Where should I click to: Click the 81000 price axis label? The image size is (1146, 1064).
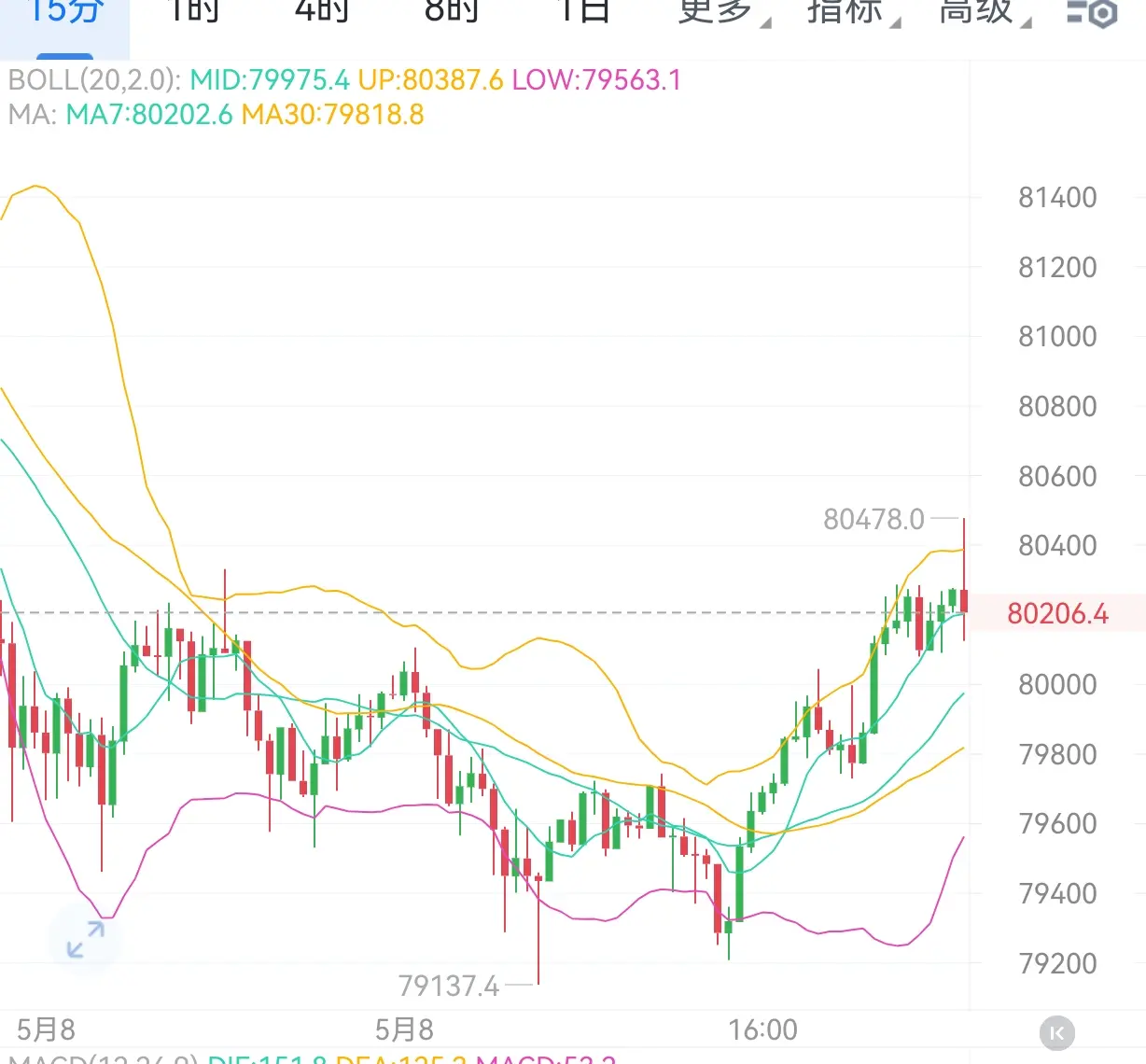pos(1057,337)
